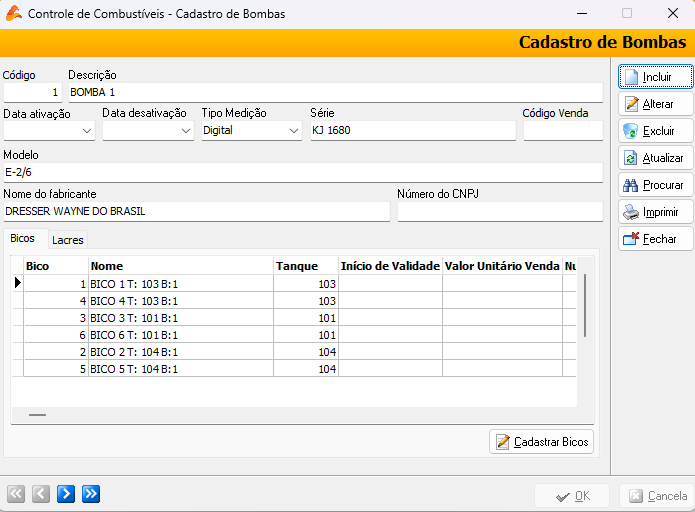
Task: Jump to the last record arrow
Action: pos(91,493)
